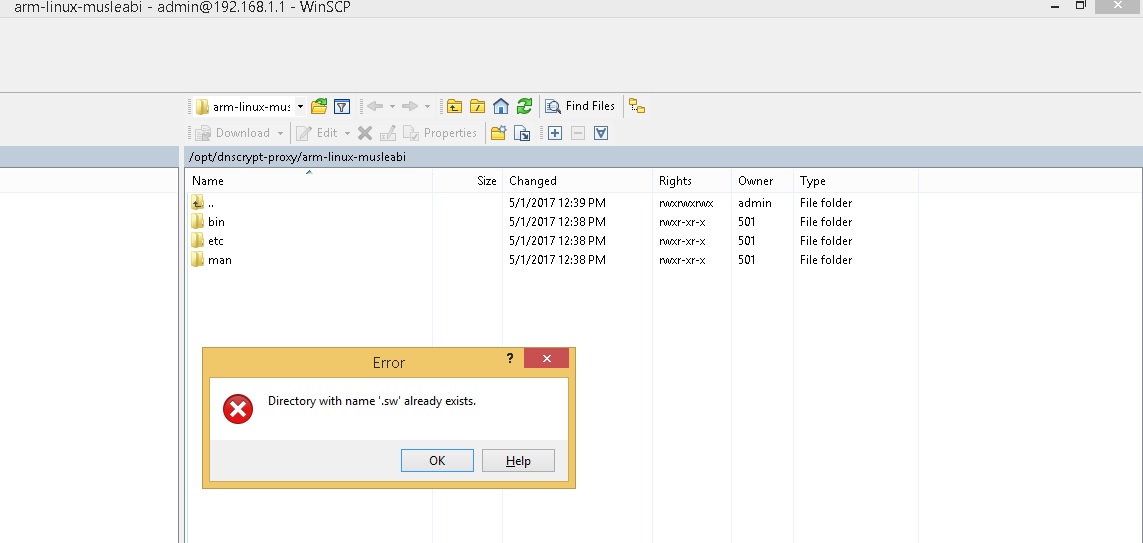1143x543 pixels.
Task: Sort files by the Name column header
Action: point(208,181)
